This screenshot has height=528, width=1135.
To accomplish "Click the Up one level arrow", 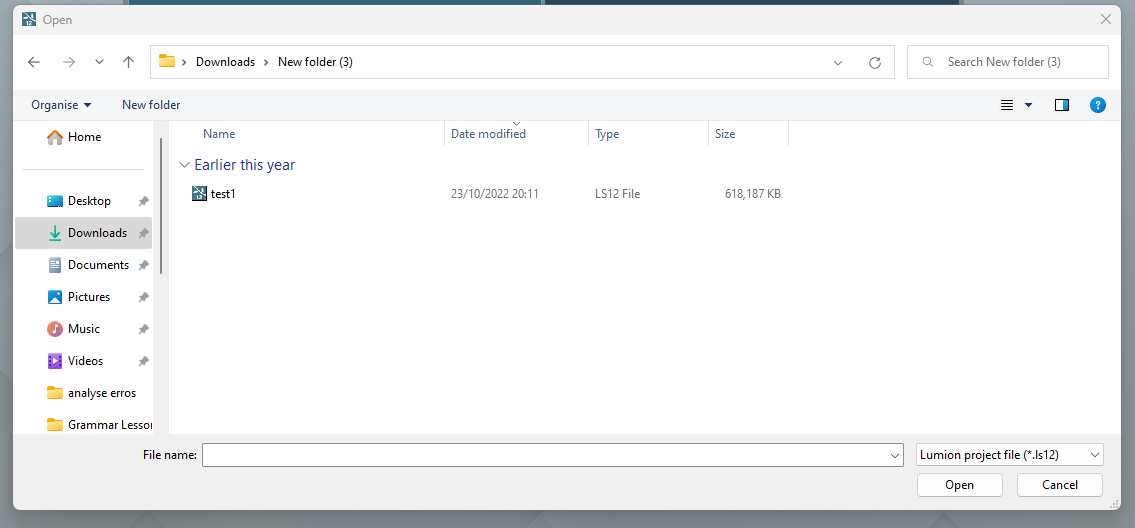I will tap(128, 62).
